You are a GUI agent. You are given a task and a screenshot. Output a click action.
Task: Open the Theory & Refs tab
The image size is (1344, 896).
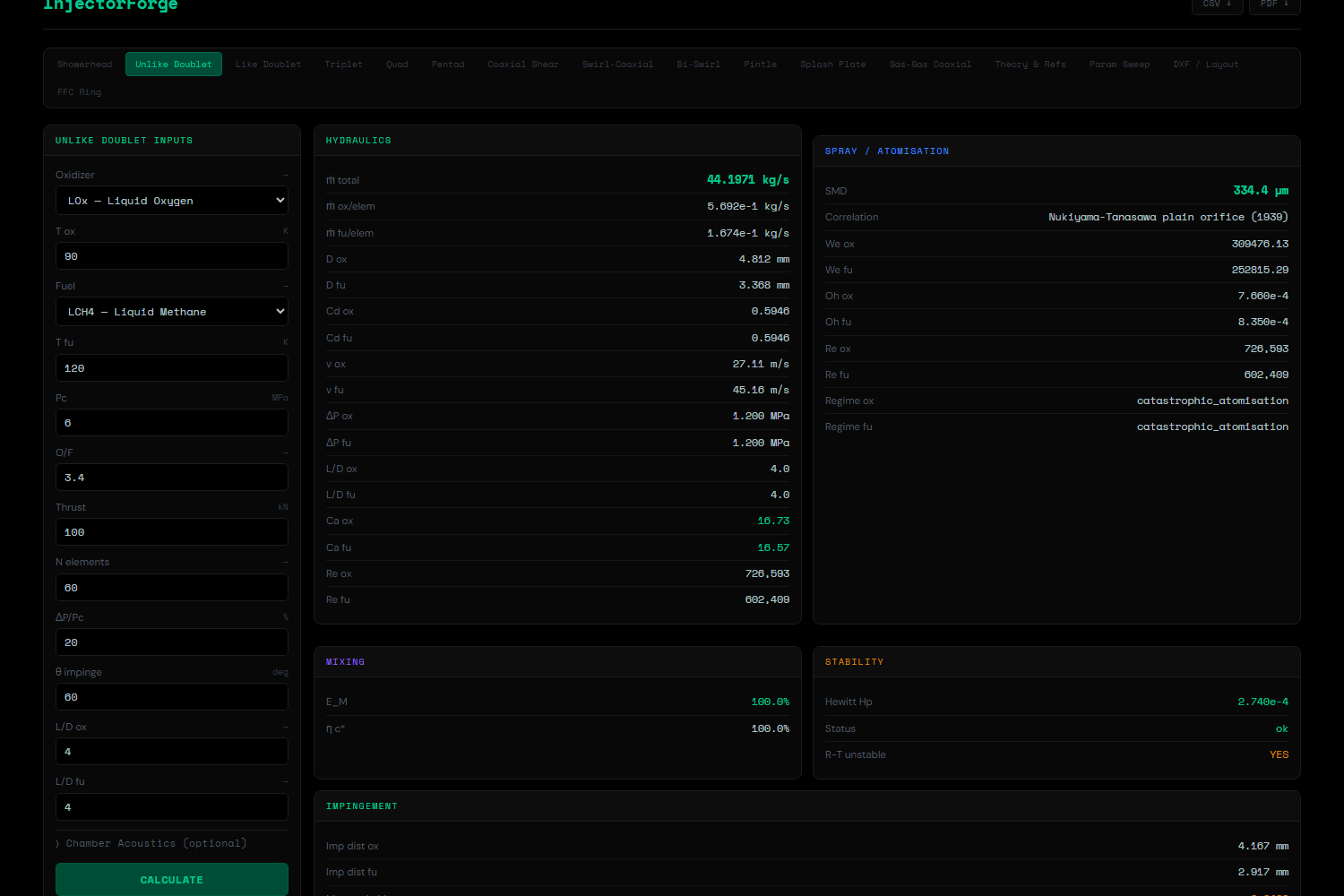tap(1030, 65)
